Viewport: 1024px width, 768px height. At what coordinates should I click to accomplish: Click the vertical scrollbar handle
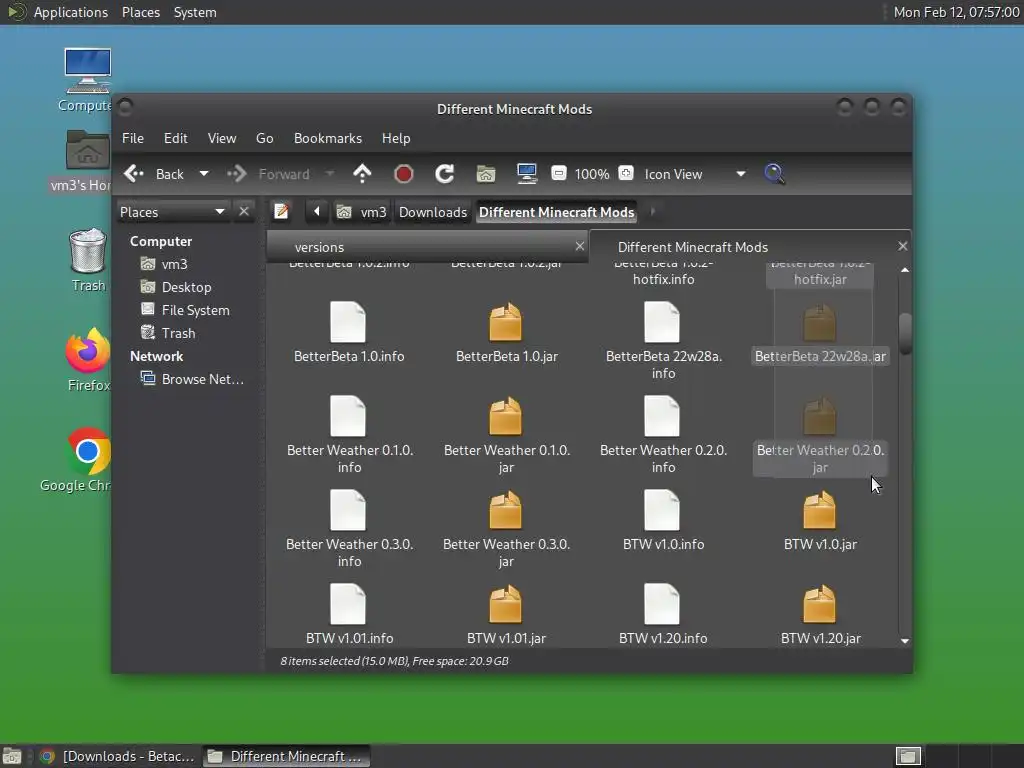click(904, 334)
